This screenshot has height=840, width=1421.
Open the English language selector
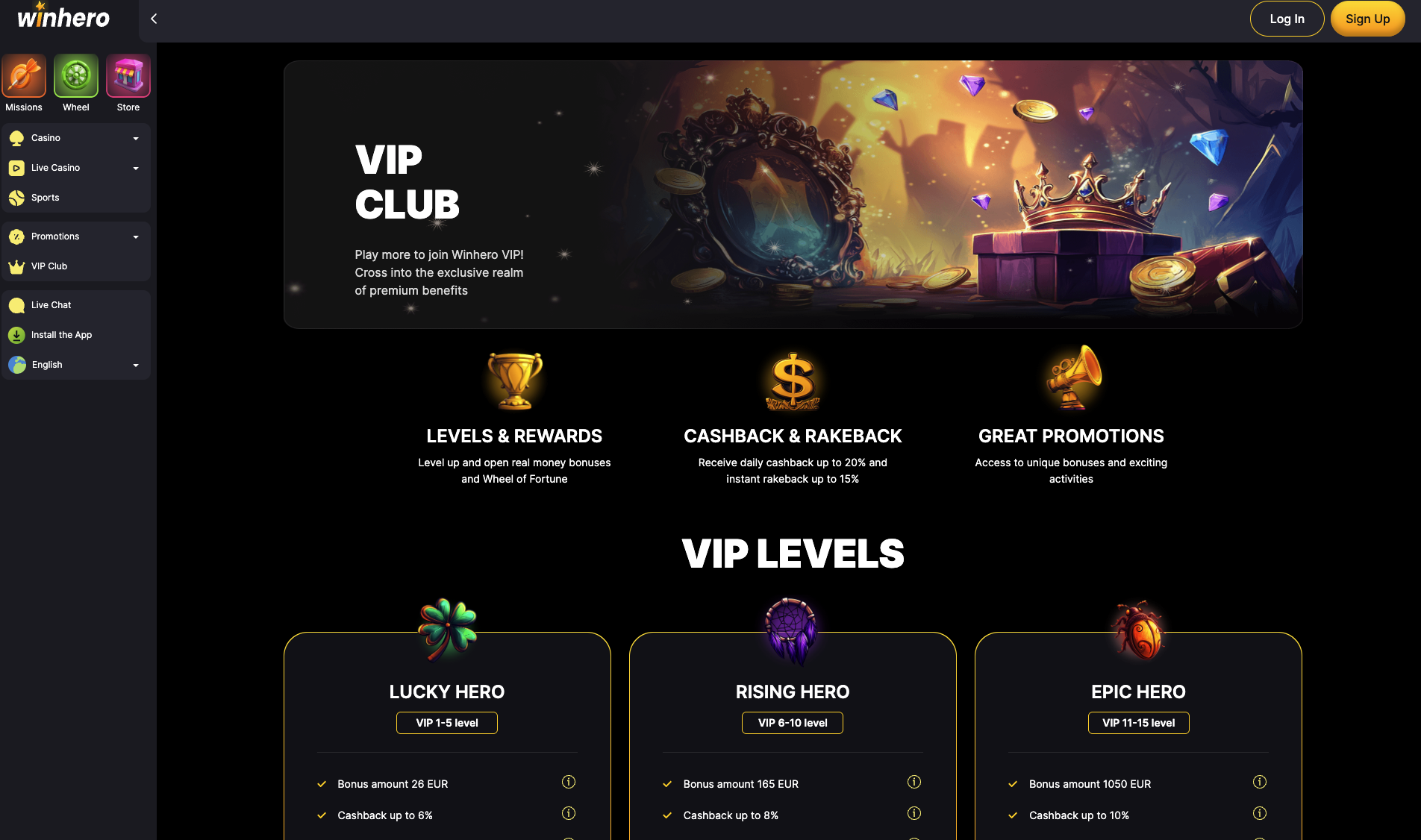(76, 365)
